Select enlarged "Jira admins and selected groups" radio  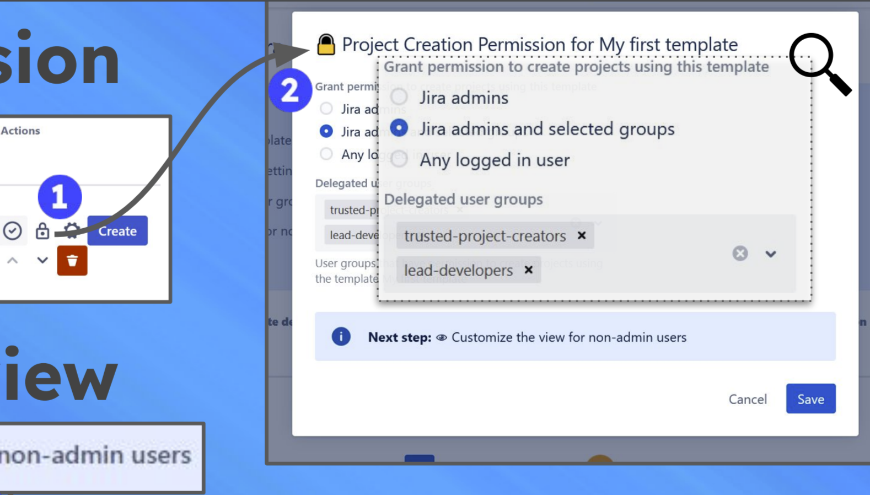click(x=398, y=128)
